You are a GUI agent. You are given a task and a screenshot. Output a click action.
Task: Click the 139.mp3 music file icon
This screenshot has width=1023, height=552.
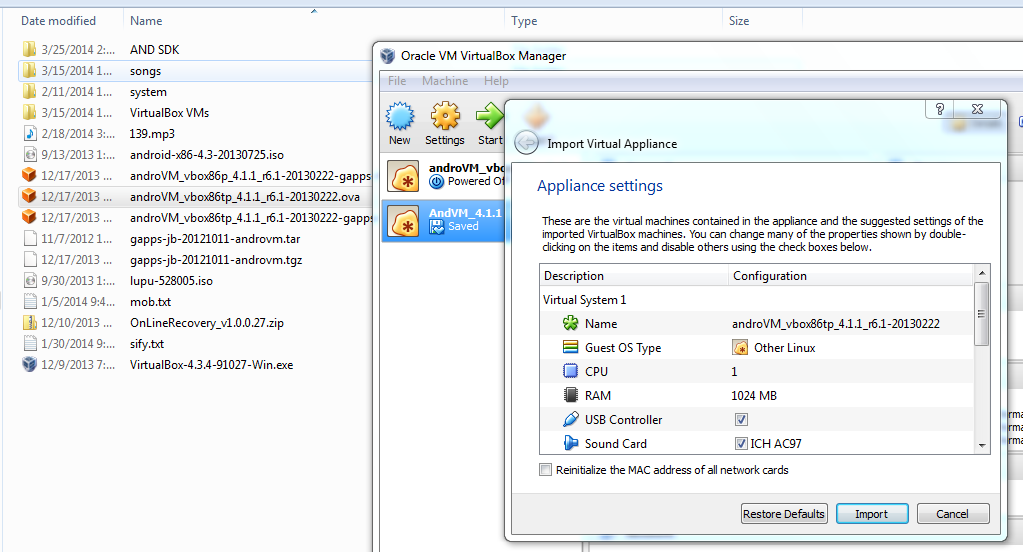(x=29, y=133)
